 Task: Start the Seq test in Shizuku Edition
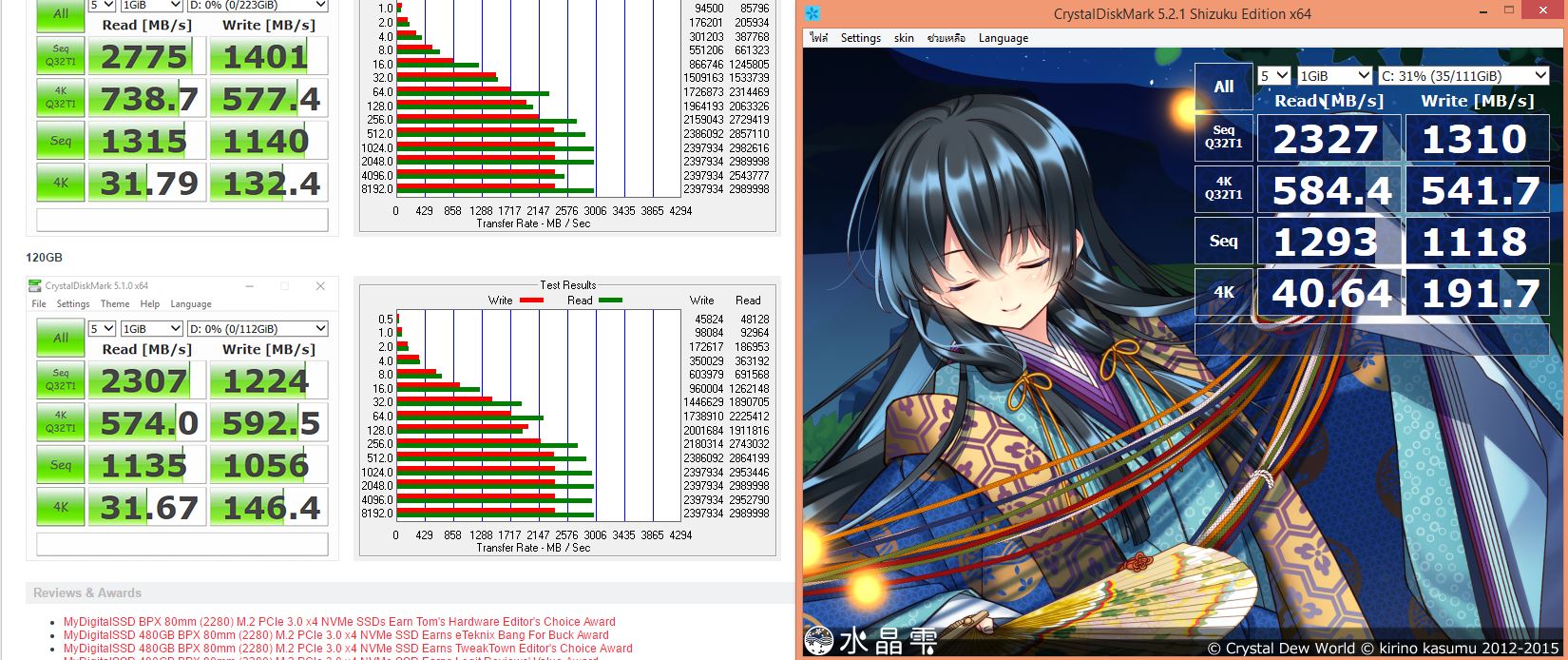[1224, 241]
